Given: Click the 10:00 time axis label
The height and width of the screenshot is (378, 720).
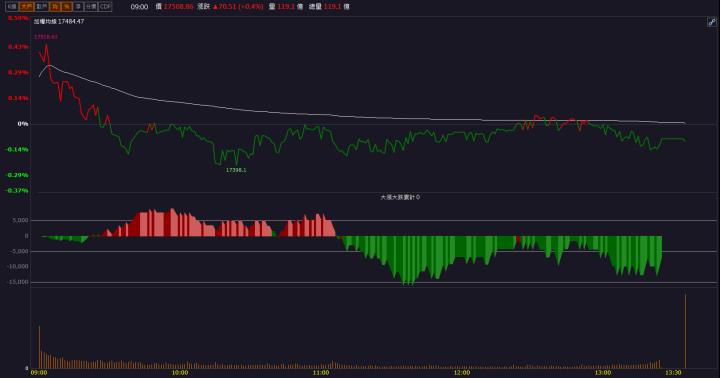Looking at the screenshot, I should (x=180, y=372).
